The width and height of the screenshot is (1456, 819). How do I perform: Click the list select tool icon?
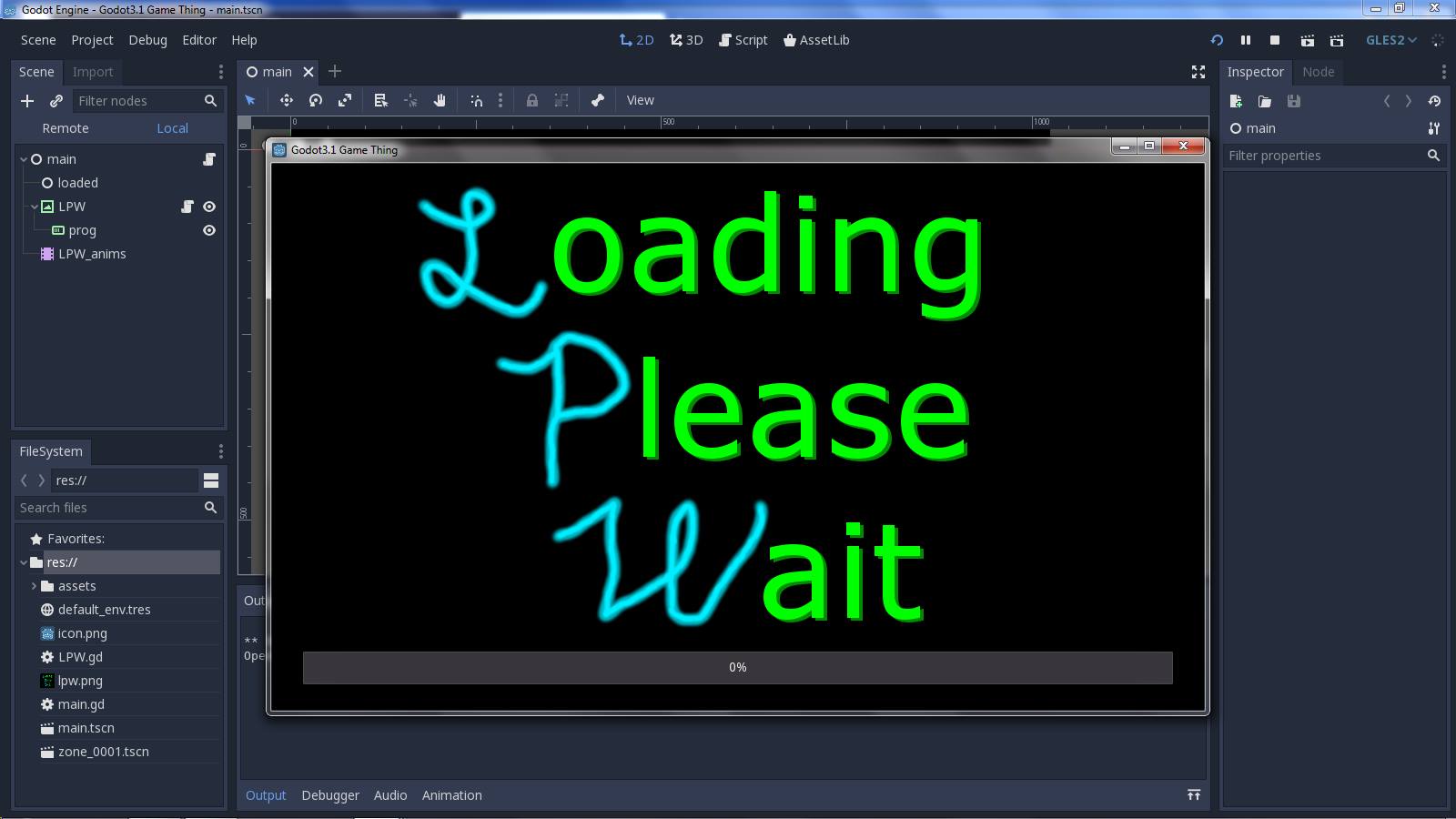point(381,100)
